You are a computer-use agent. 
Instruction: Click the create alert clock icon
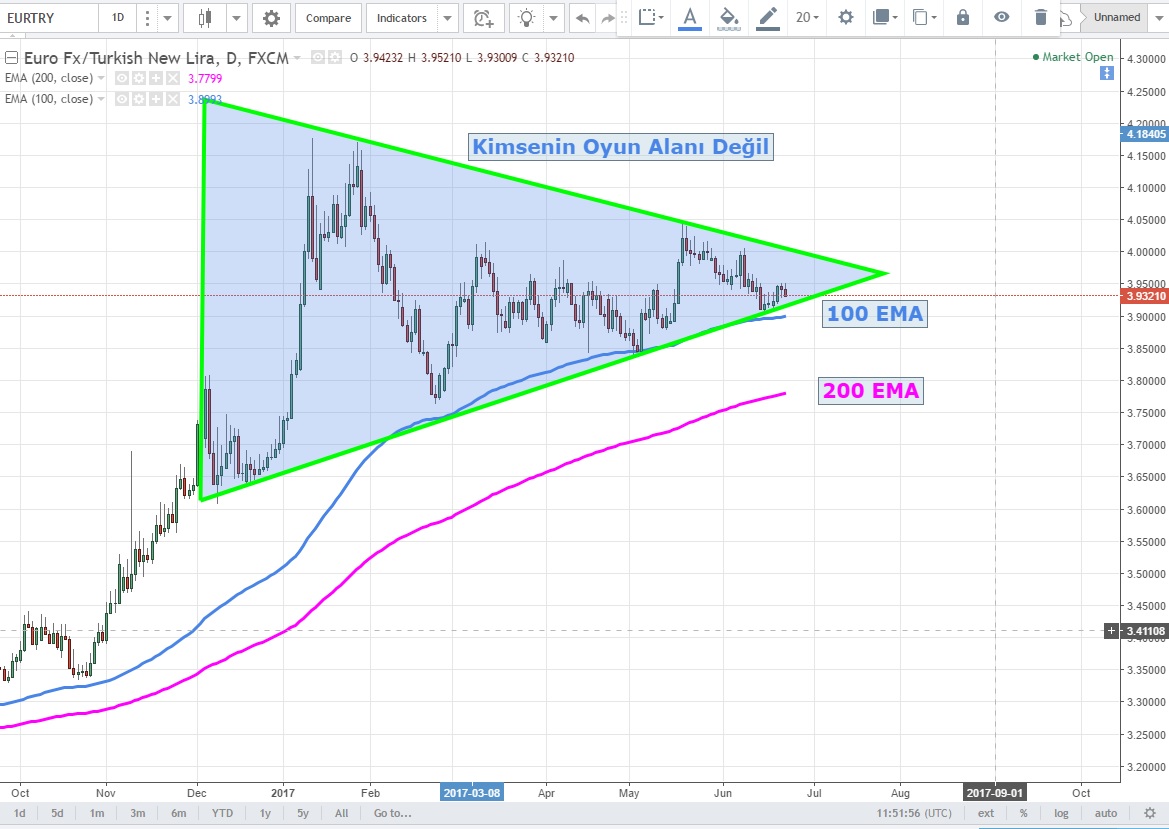(x=484, y=18)
